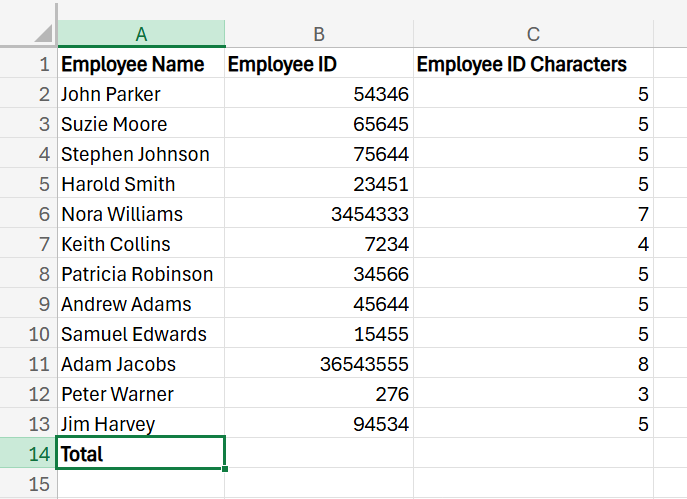Screen dimensions: 687x499
Task: Select the cell containing 15455
Action: (x=319, y=334)
